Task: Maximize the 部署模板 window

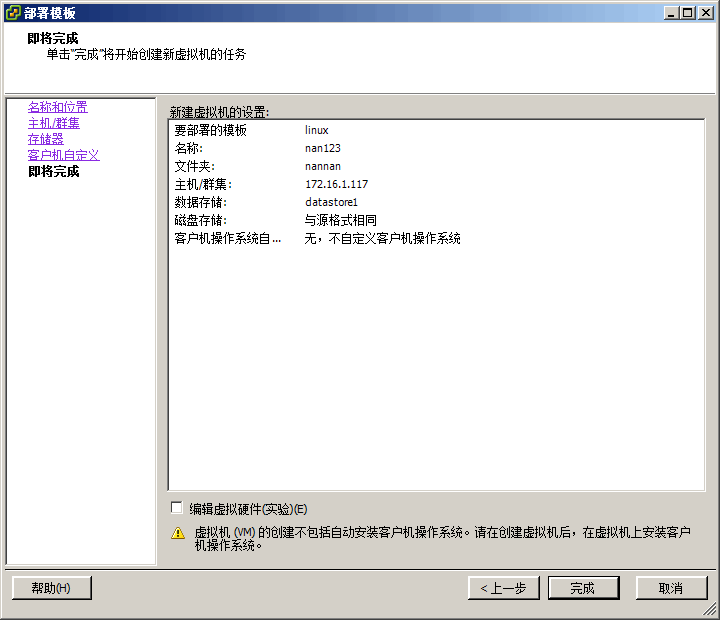Action: coord(688,13)
